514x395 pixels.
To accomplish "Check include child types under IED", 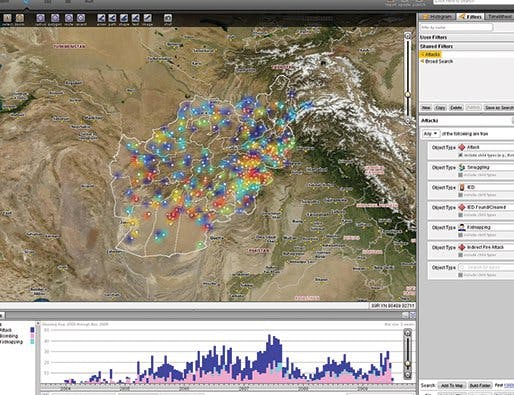I will pyautogui.click(x=460, y=195).
